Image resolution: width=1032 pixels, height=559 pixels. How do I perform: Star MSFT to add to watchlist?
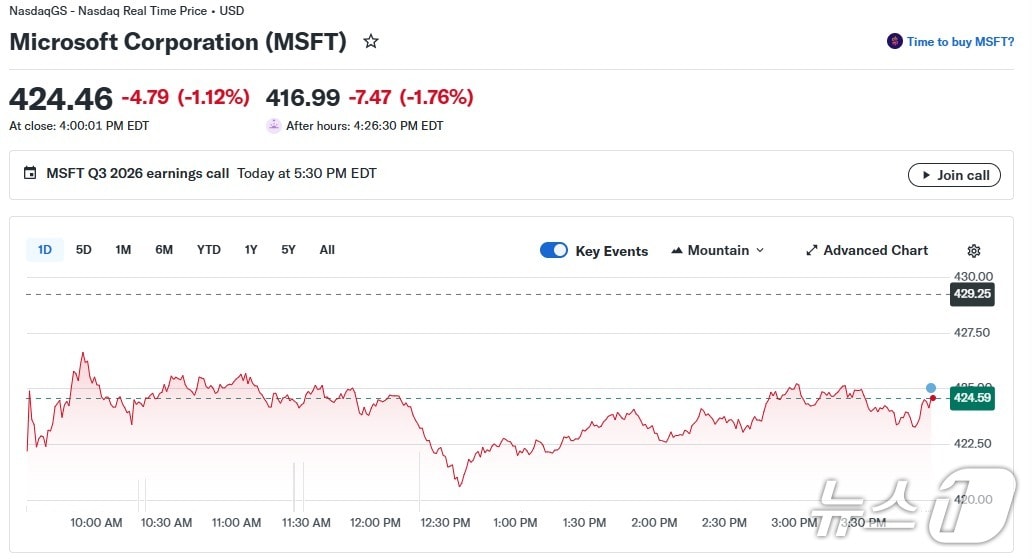point(371,42)
